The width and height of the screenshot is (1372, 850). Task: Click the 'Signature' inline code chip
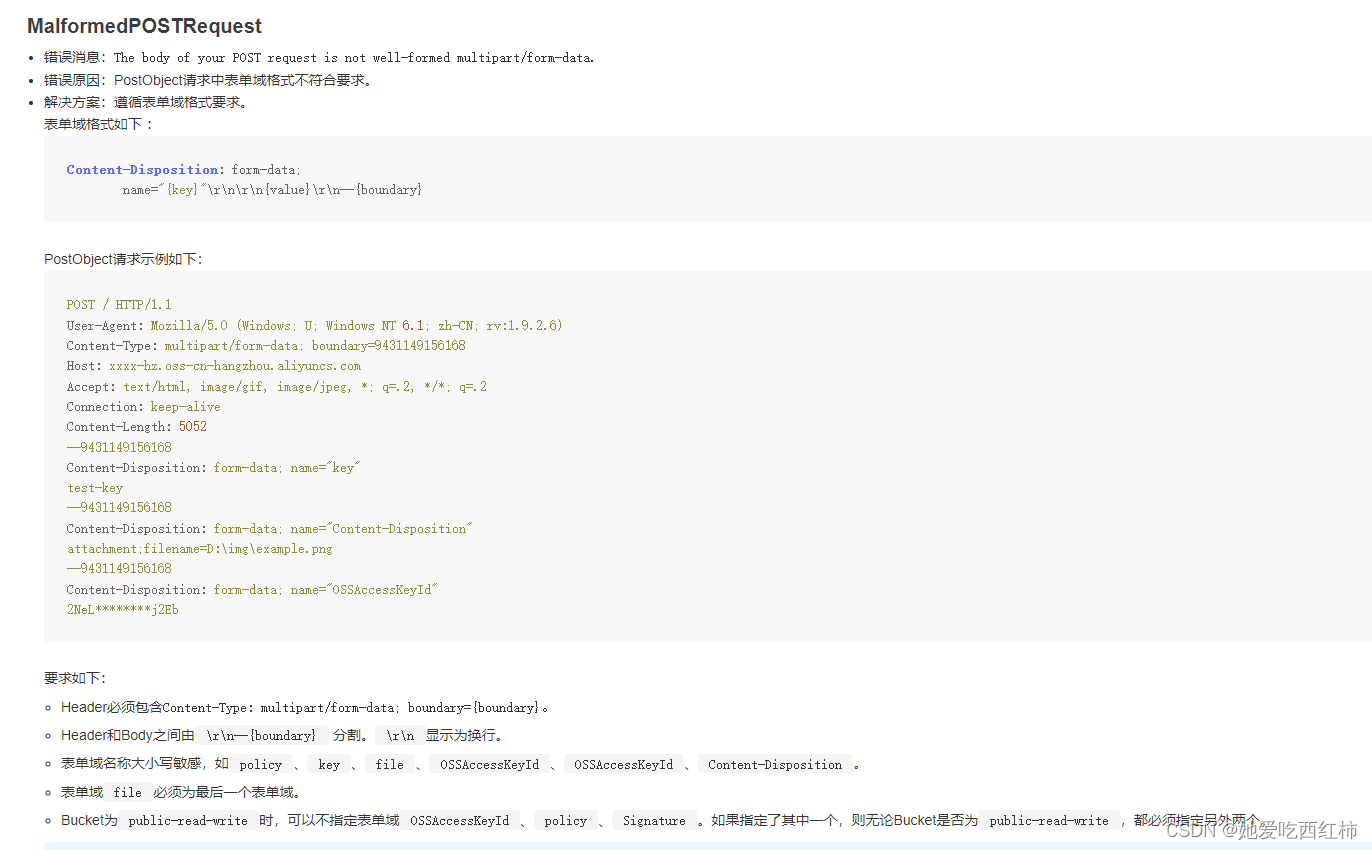(654, 820)
